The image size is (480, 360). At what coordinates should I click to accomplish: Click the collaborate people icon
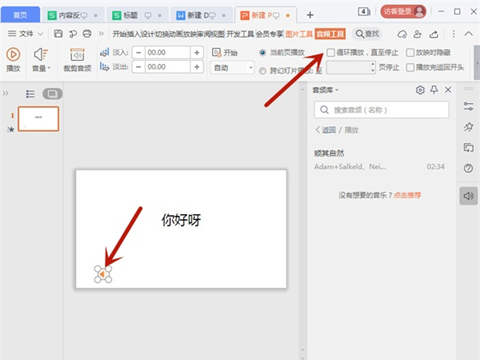(417, 34)
